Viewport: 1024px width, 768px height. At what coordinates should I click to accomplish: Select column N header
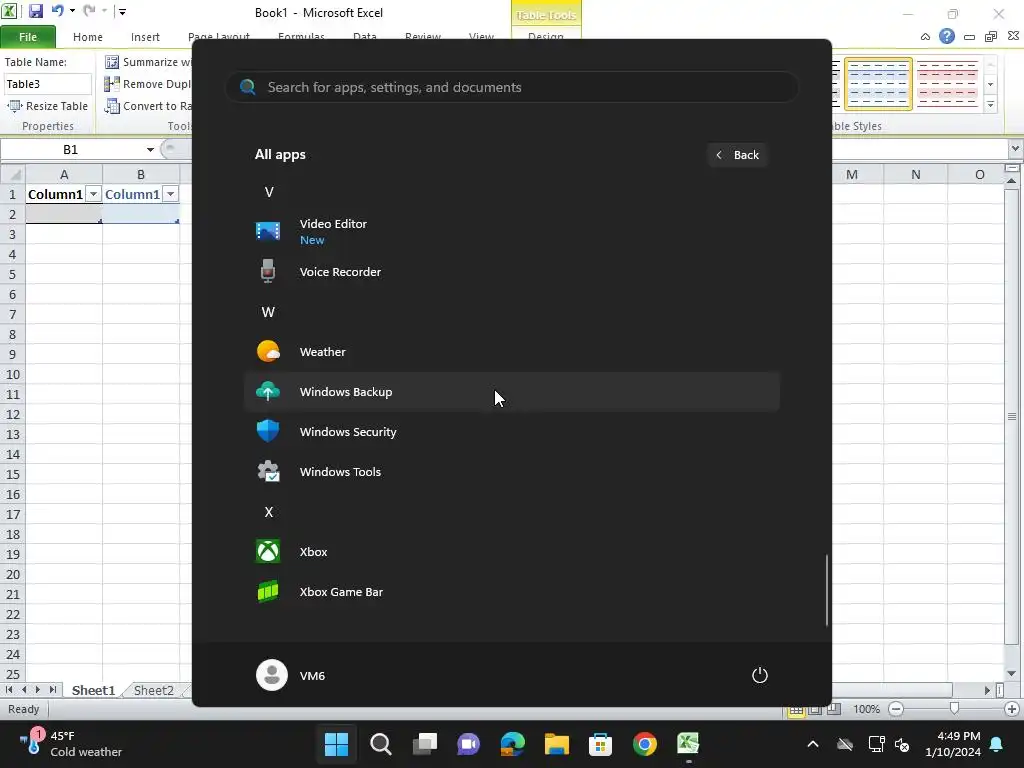916,174
